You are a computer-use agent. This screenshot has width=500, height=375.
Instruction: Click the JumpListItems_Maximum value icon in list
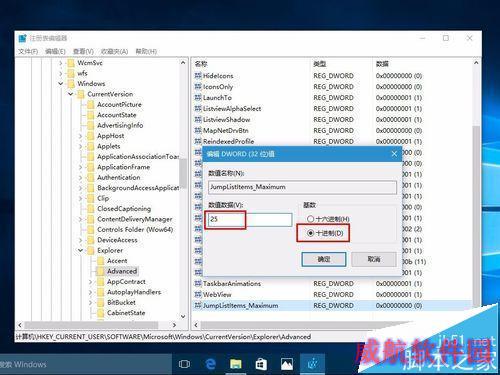click(x=198, y=306)
